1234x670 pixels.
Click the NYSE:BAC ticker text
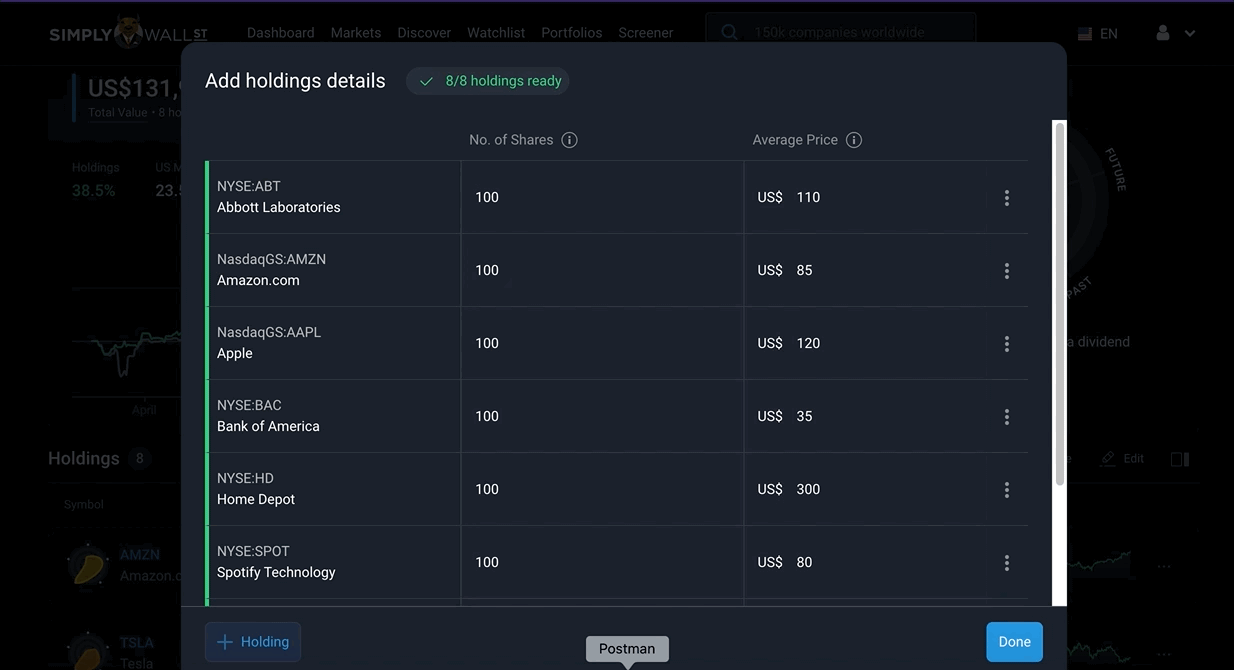[249, 405]
